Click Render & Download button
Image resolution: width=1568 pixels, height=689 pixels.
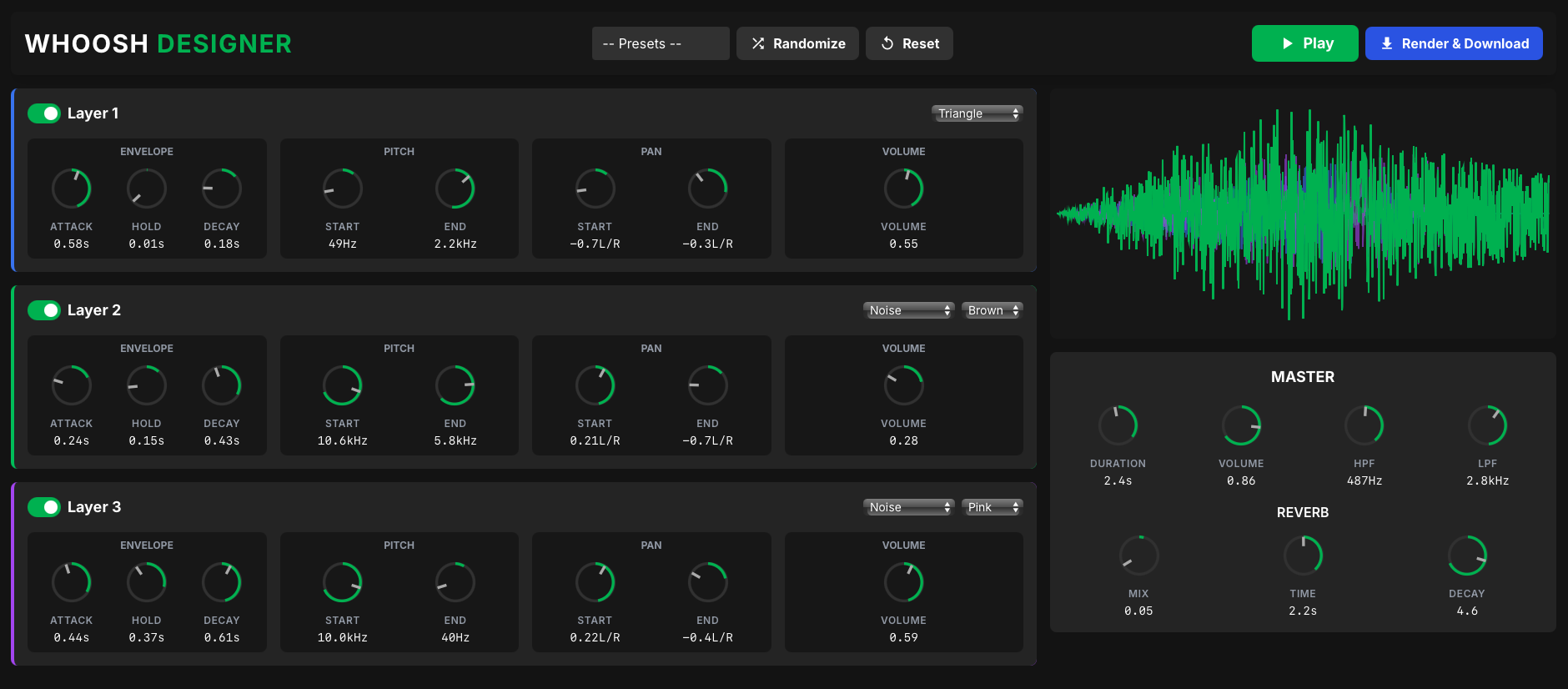(1454, 43)
